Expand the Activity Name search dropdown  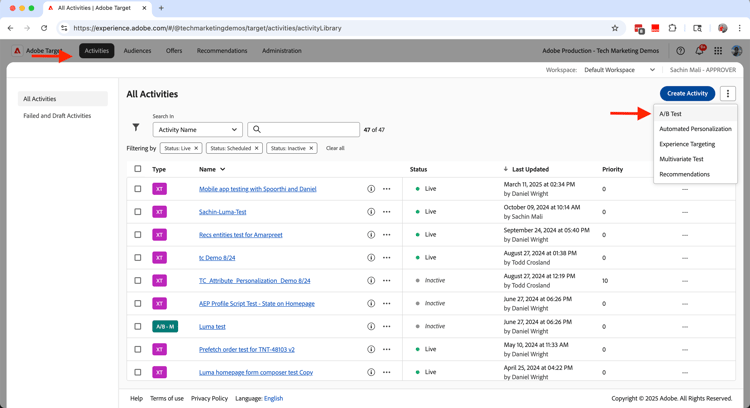tap(197, 129)
